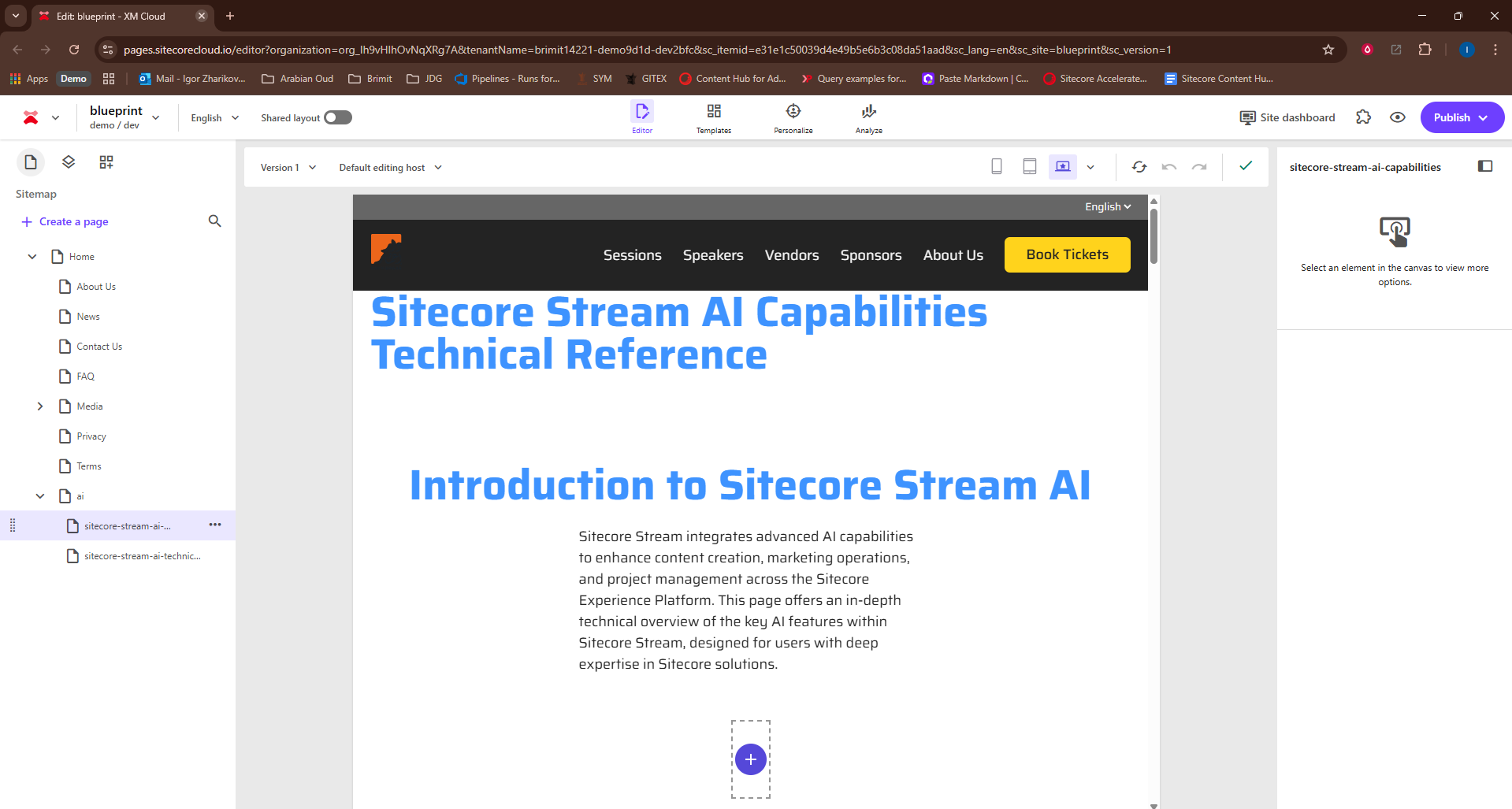
Task: Switch to the Editor tab
Action: pos(642,117)
